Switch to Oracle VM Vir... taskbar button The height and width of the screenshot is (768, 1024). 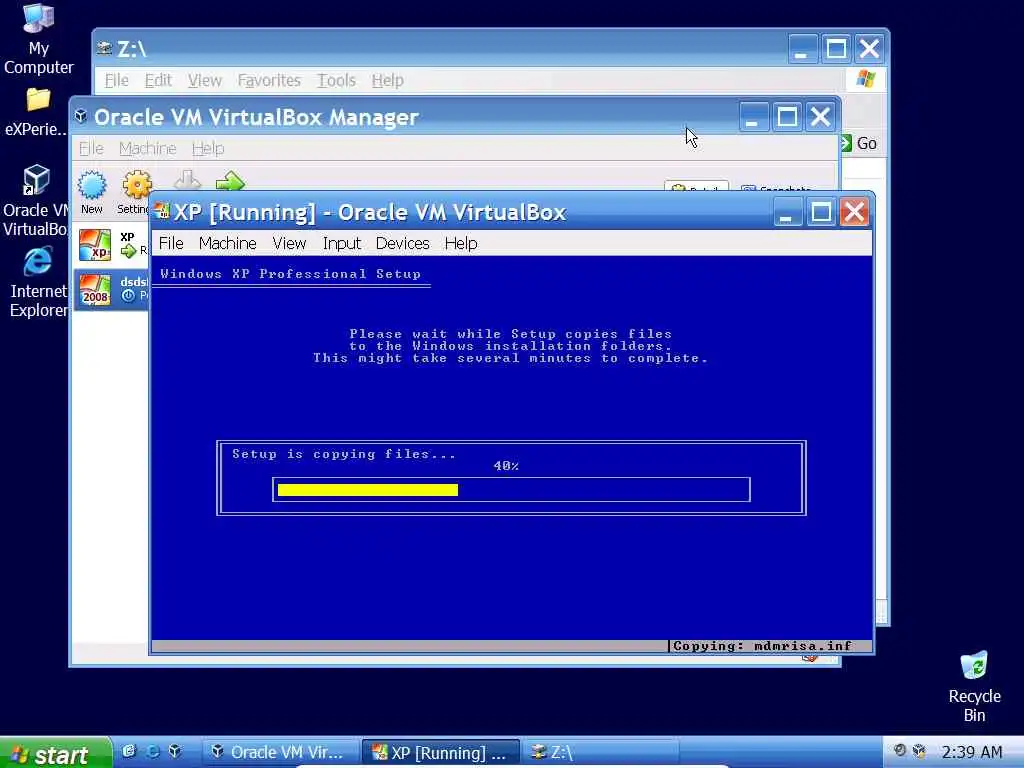tap(280, 752)
